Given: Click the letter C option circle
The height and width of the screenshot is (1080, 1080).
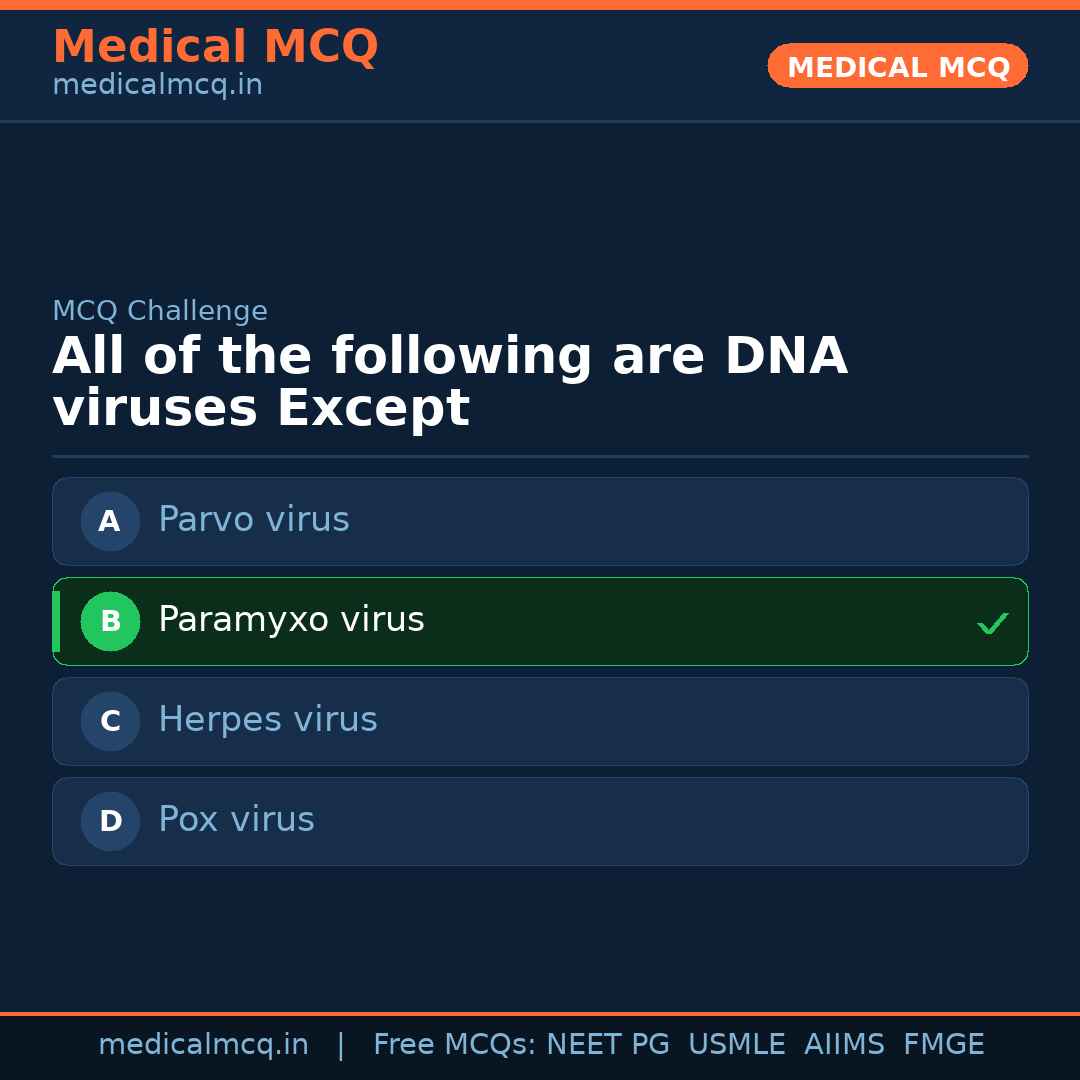Looking at the screenshot, I should [x=110, y=721].
